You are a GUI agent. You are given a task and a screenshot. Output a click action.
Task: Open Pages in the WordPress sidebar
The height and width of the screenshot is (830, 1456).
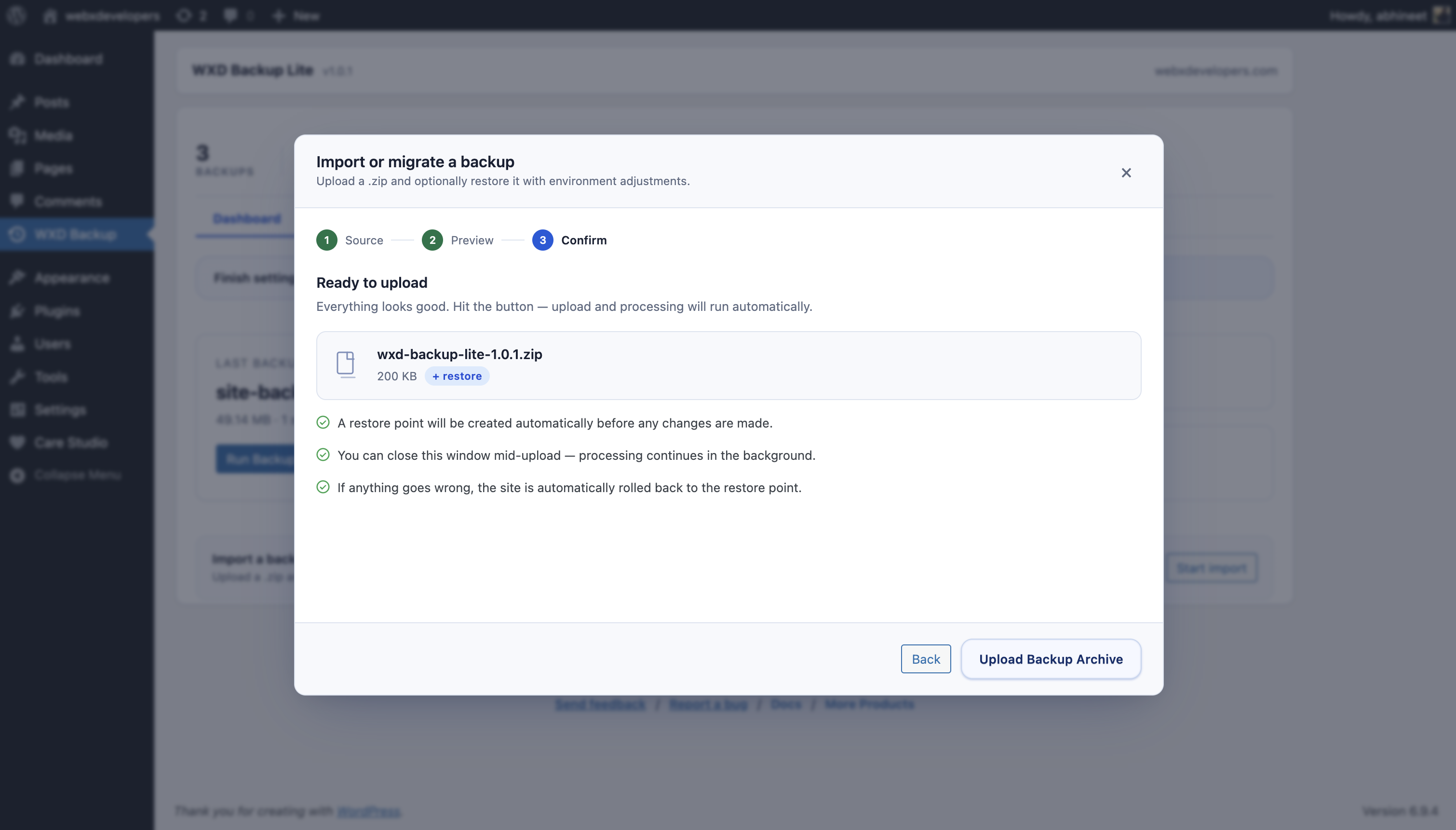coord(76,168)
